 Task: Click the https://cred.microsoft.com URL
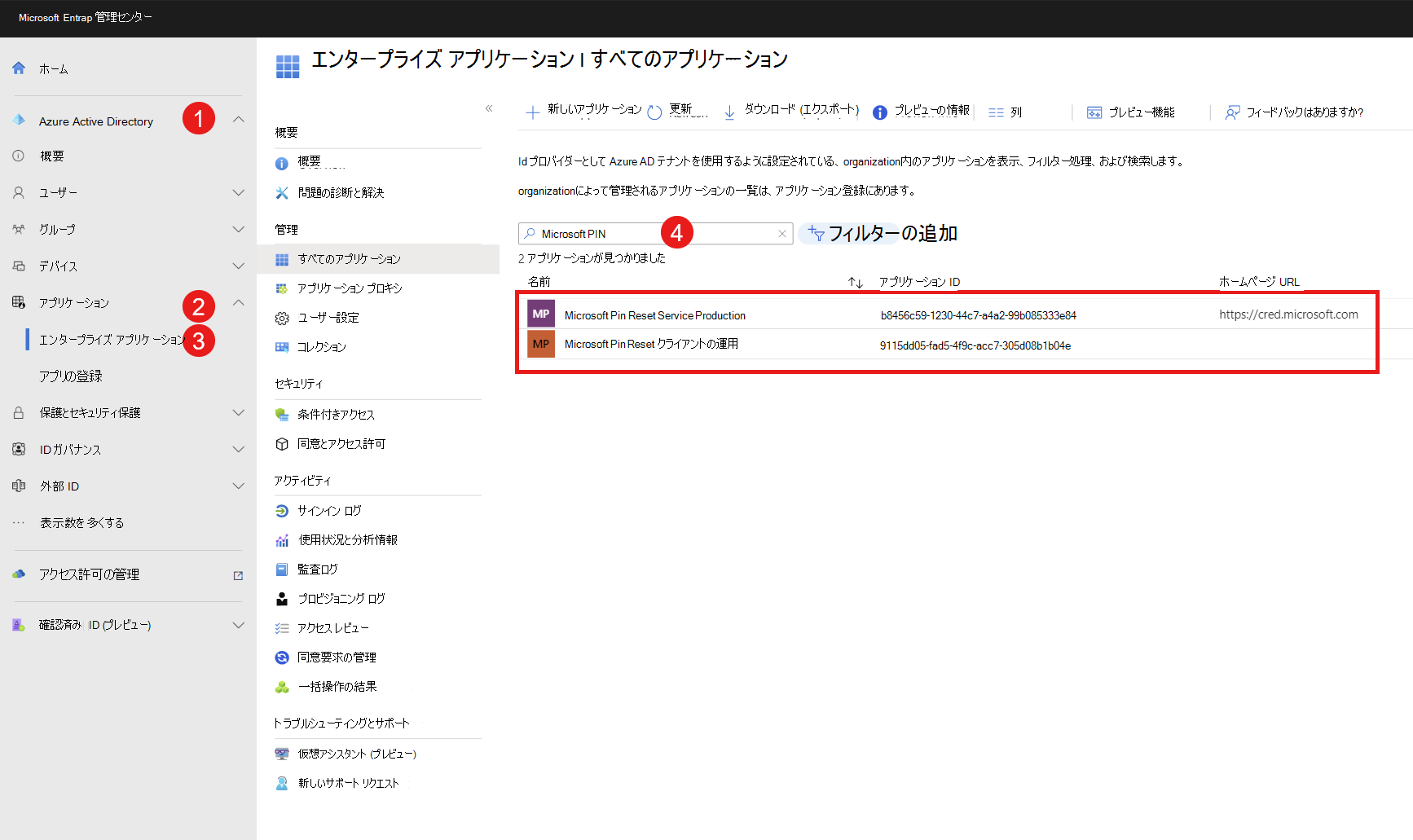(1288, 314)
